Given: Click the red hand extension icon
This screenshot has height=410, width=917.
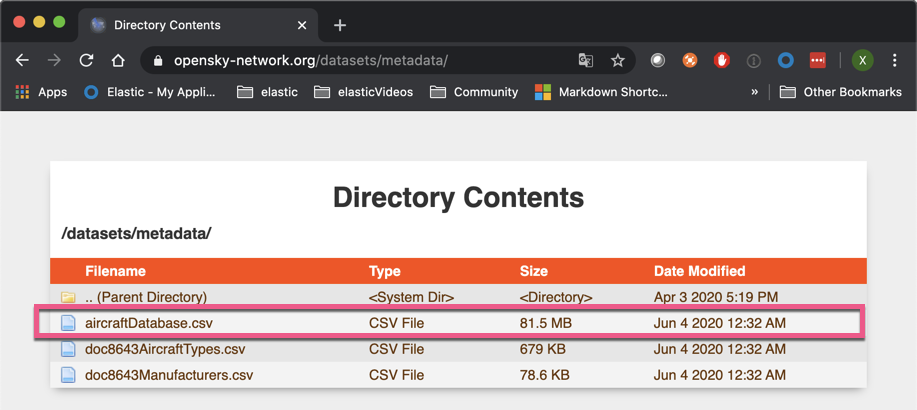Looking at the screenshot, I should (x=722, y=60).
